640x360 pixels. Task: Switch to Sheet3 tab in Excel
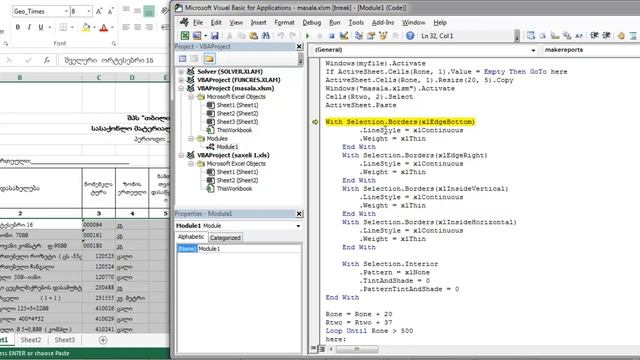(x=64, y=340)
